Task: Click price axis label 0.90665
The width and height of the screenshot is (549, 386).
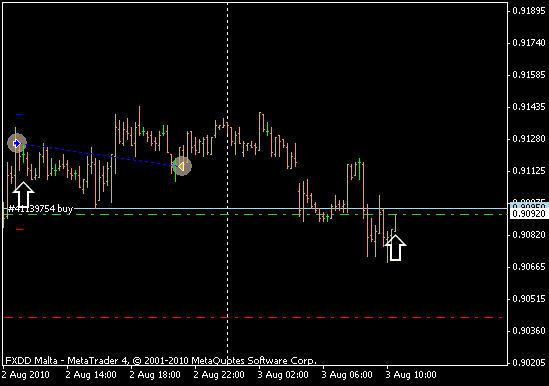Action: coord(529,267)
